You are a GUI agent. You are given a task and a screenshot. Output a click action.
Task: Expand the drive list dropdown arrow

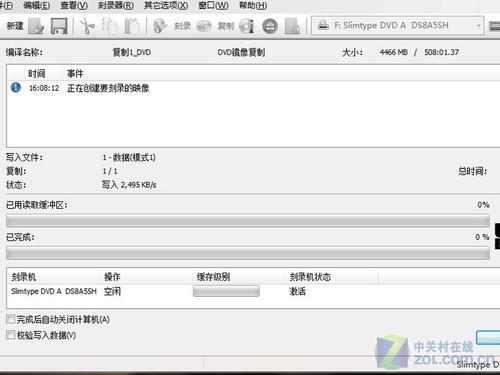pos(479,26)
